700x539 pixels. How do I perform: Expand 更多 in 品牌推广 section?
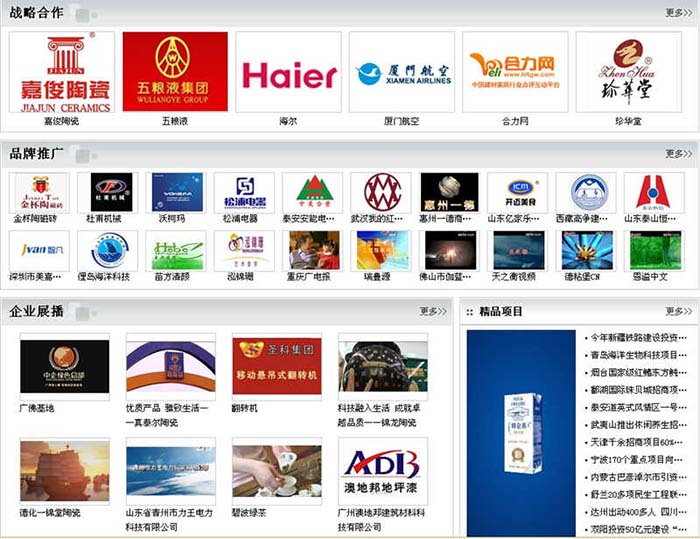pos(678,153)
